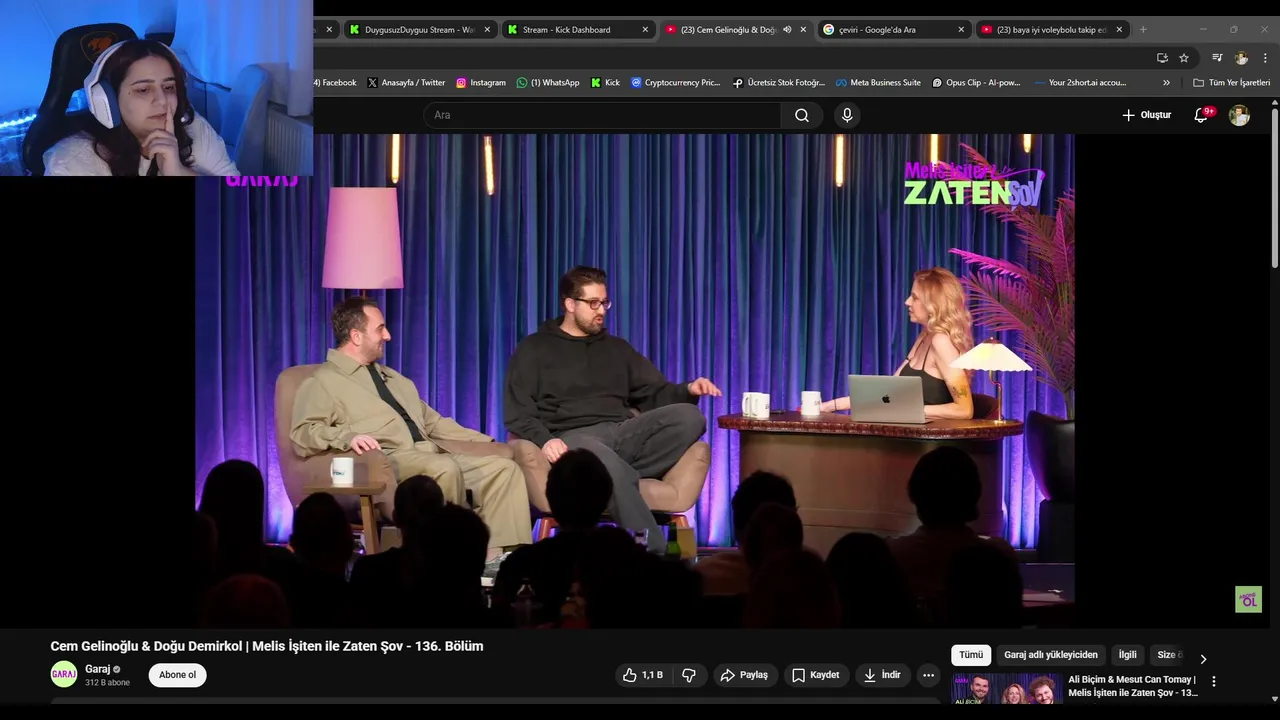The width and height of the screenshot is (1280, 720).
Task: Open the Tüm Yer İşaretleri folder
Action: point(1231,83)
